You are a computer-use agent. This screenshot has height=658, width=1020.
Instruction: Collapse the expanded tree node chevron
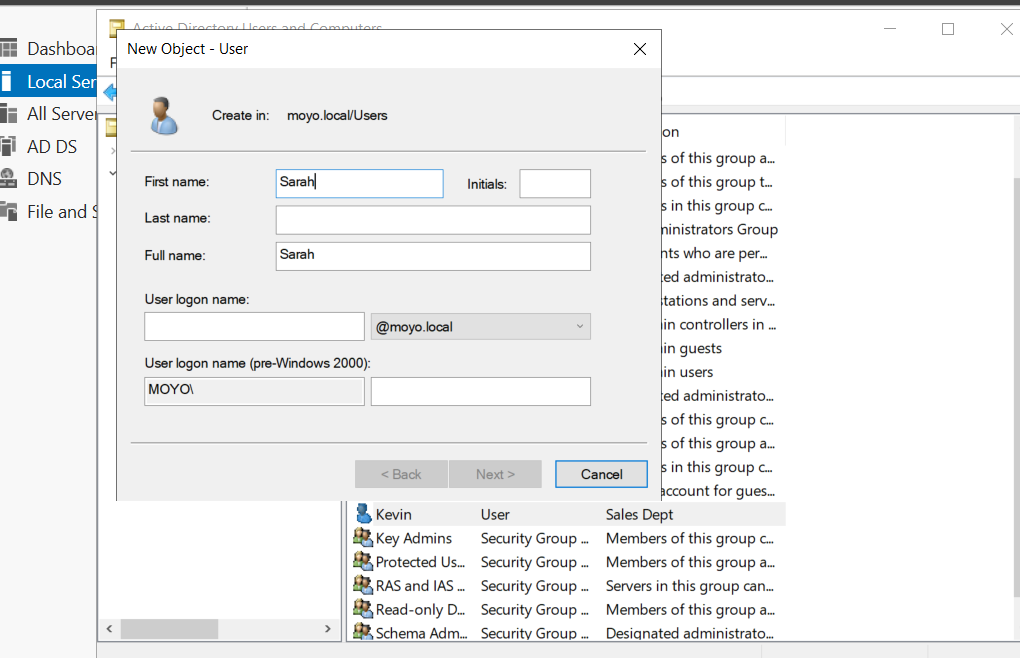point(112,173)
